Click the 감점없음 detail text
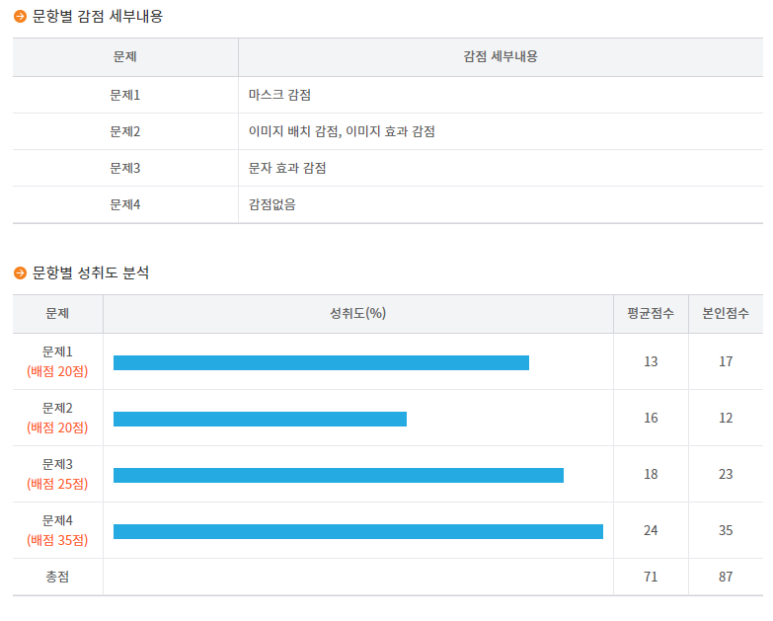This screenshot has width=773, height=621. (272, 205)
